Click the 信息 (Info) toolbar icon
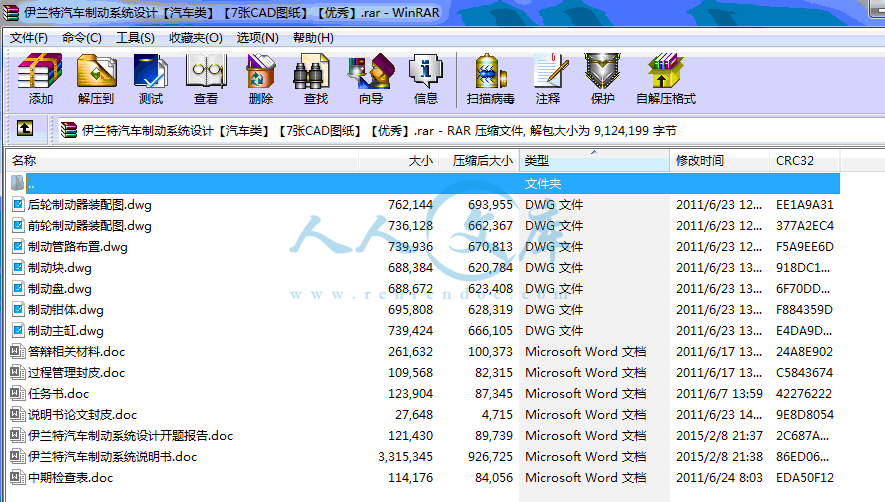 (426, 71)
